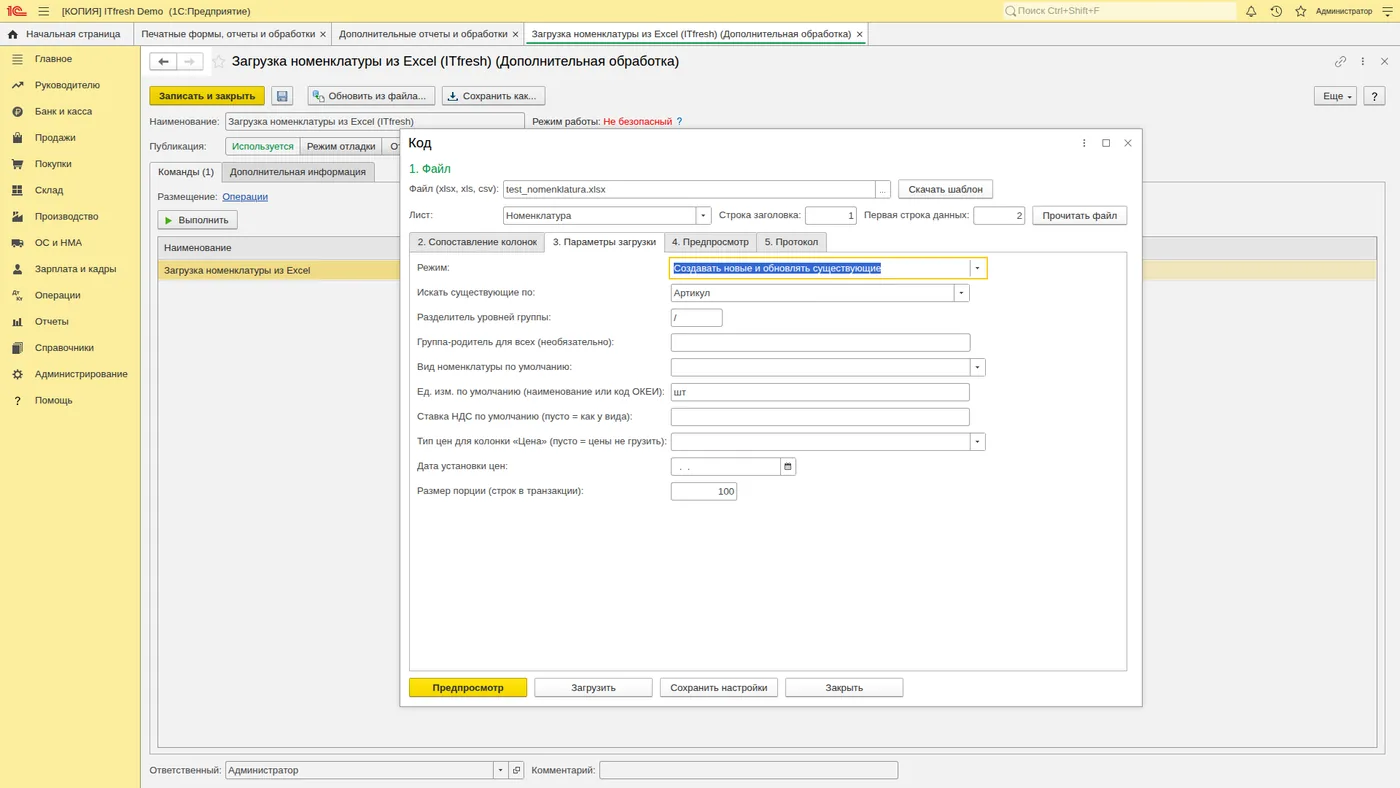Viewport: 1400px width, 788px height.
Task: Expand the 'Ответственный' dropdown
Action: point(501,770)
